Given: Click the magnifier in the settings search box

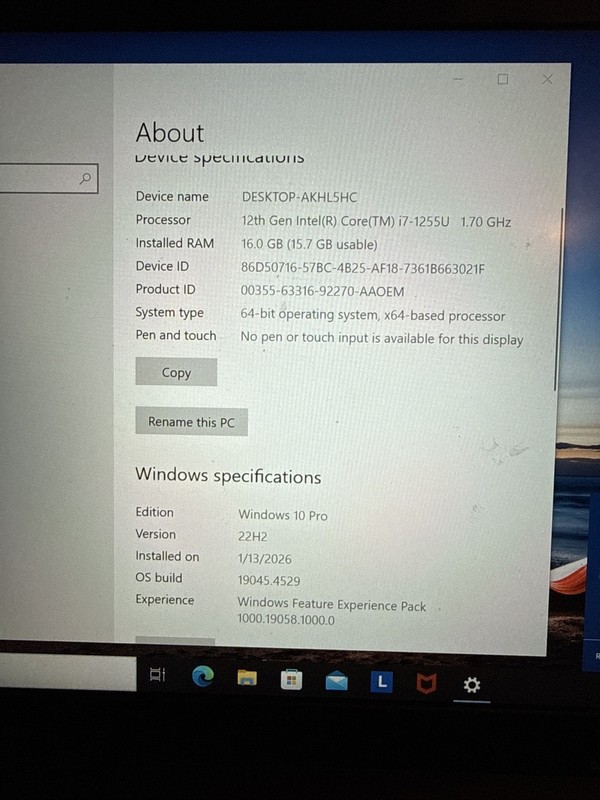Looking at the screenshot, I should pyautogui.click(x=86, y=178).
